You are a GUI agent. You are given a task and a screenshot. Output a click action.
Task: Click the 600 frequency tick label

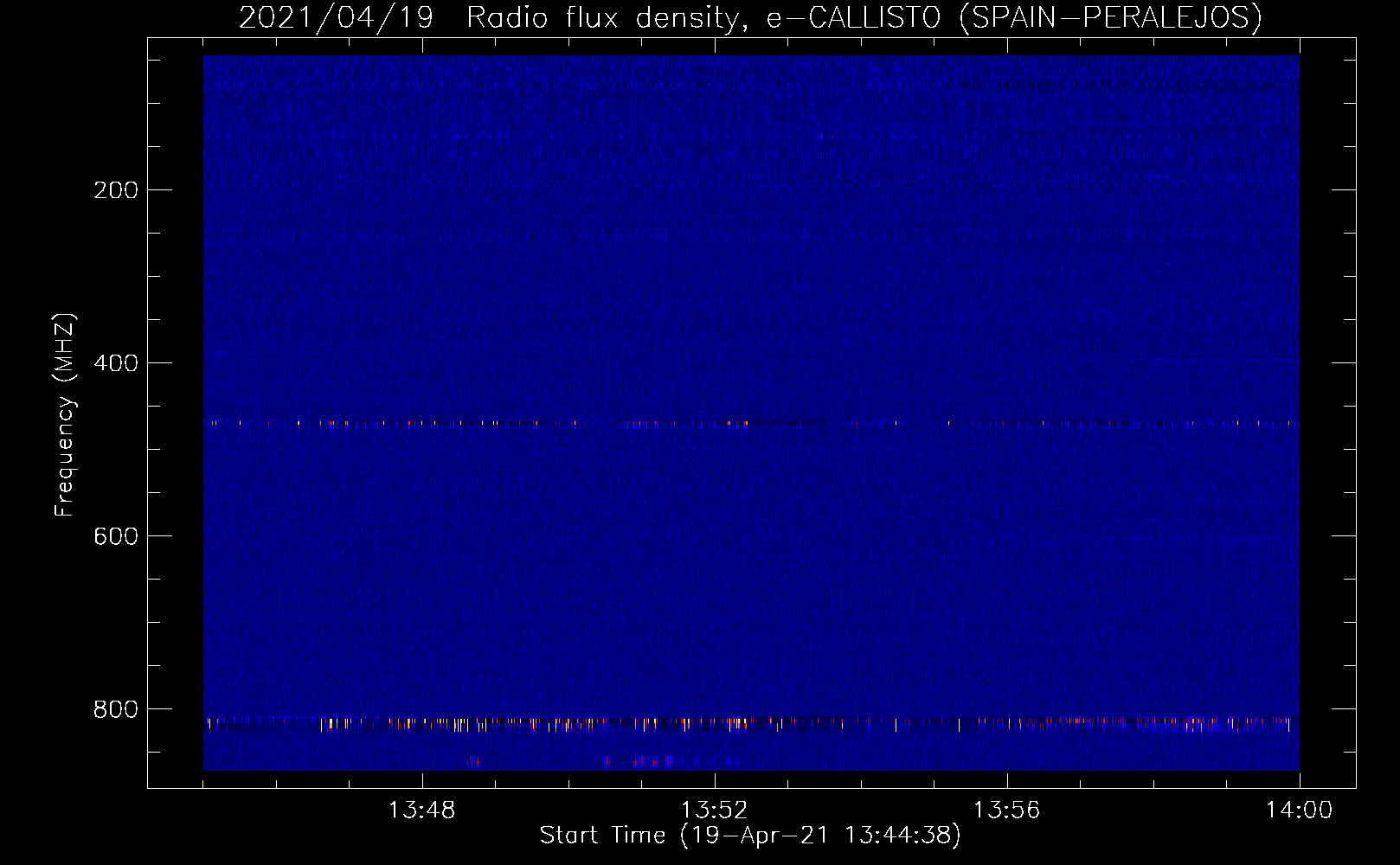(116, 536)
